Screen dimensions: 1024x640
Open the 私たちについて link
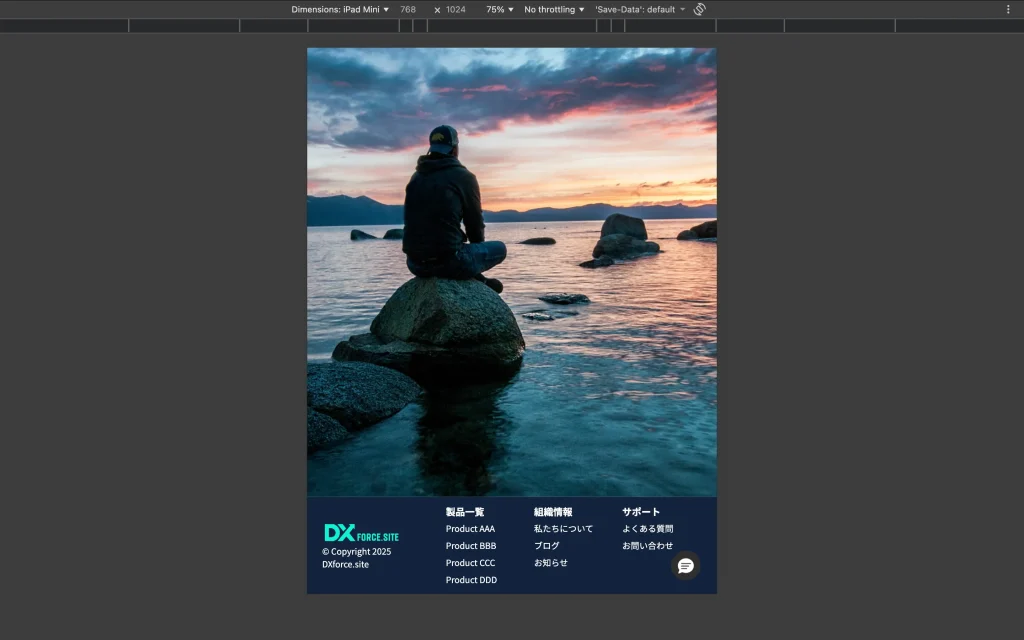[x=563, y=529]
